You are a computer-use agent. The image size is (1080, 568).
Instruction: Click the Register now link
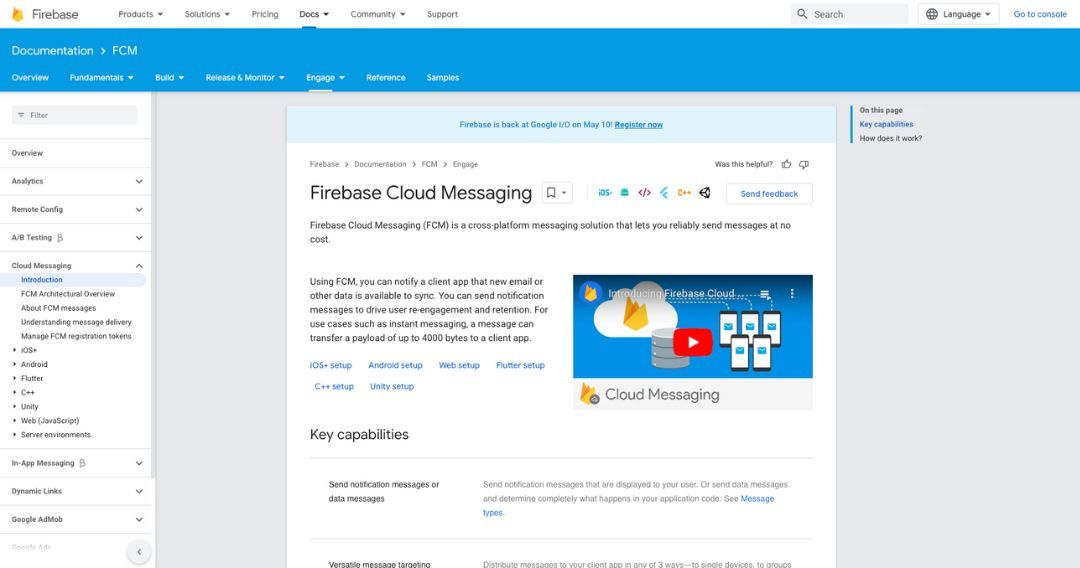point(638,125)
